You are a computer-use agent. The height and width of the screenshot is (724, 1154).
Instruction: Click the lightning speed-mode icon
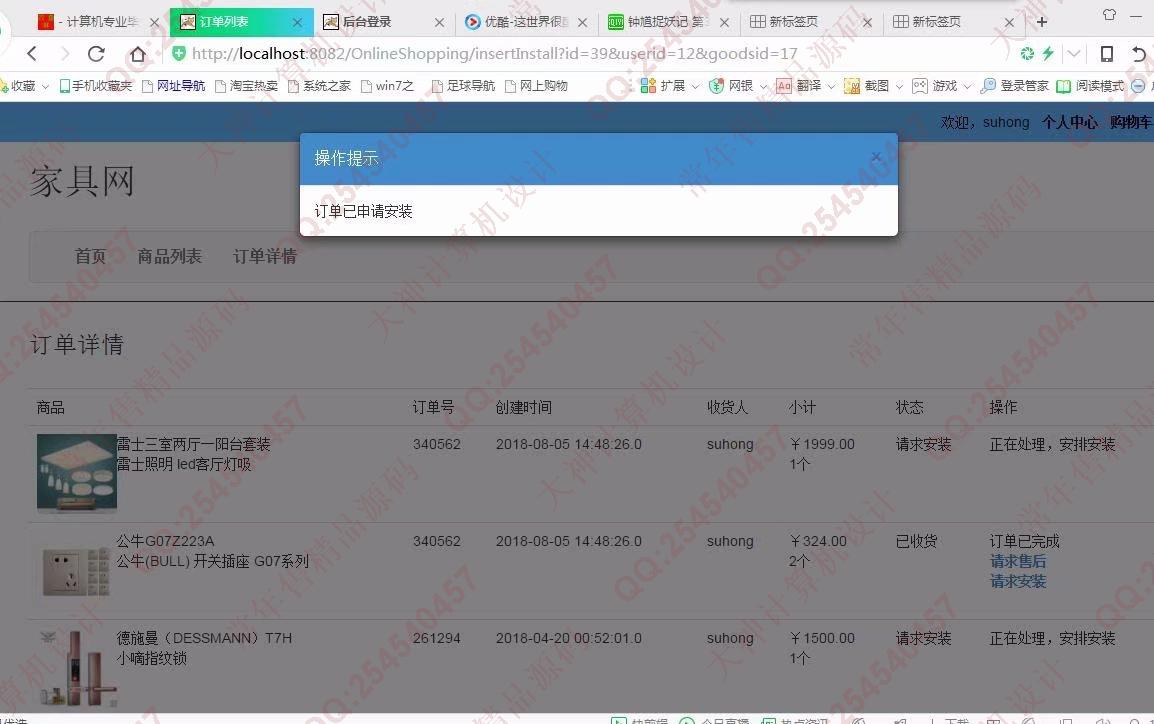1048,53
